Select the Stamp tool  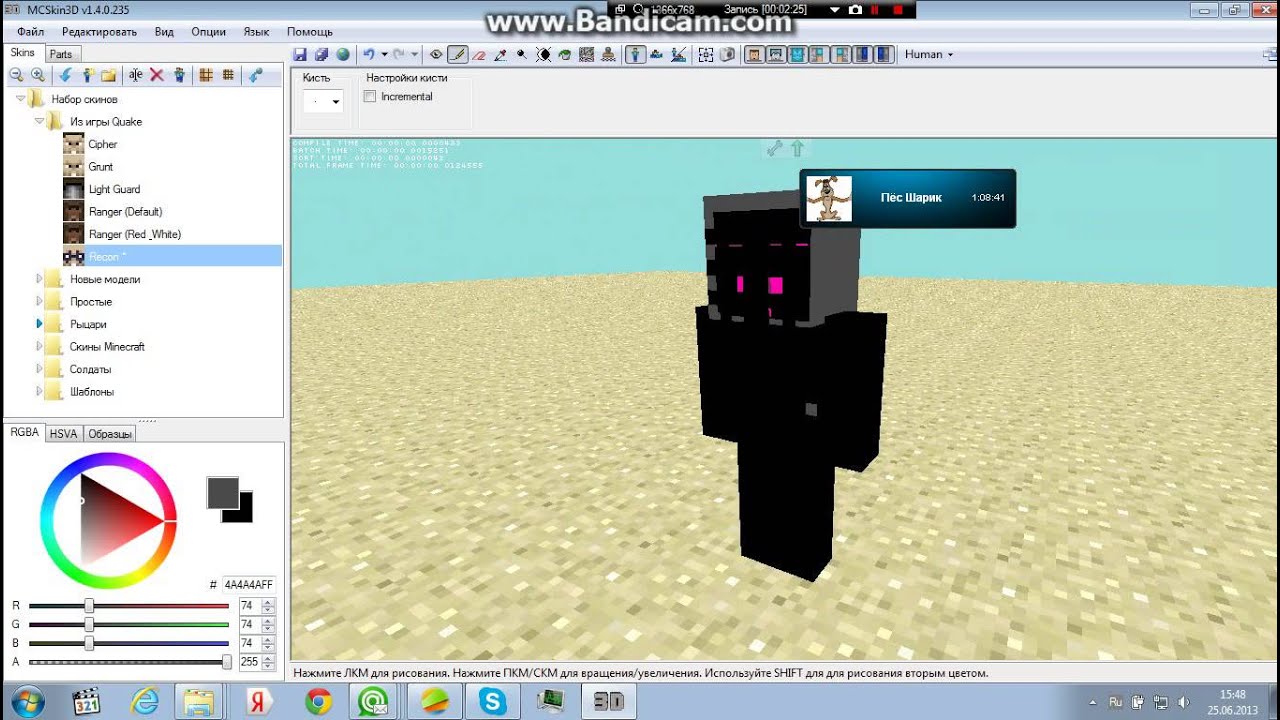pyautogui.click(x=608, y=55)
